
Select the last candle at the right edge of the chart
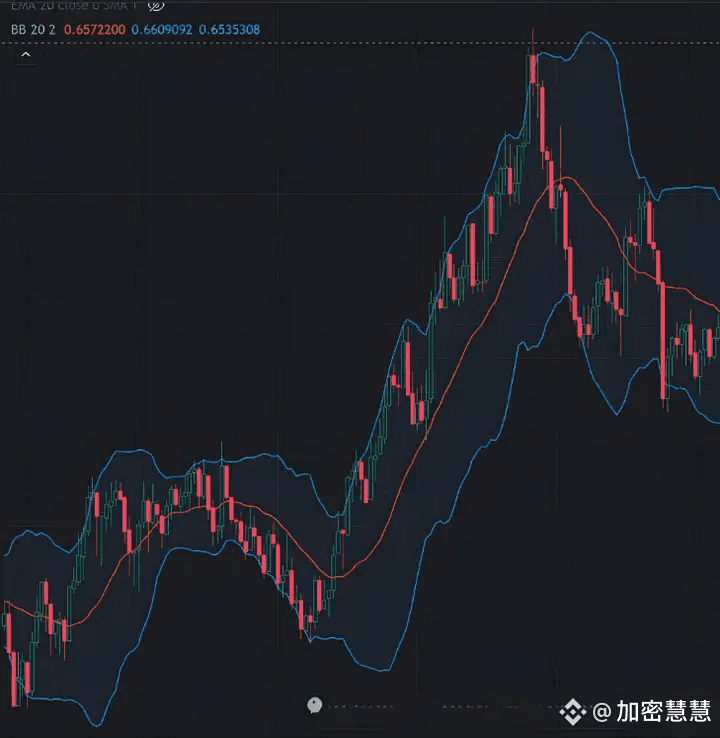[x=718, y=329]
